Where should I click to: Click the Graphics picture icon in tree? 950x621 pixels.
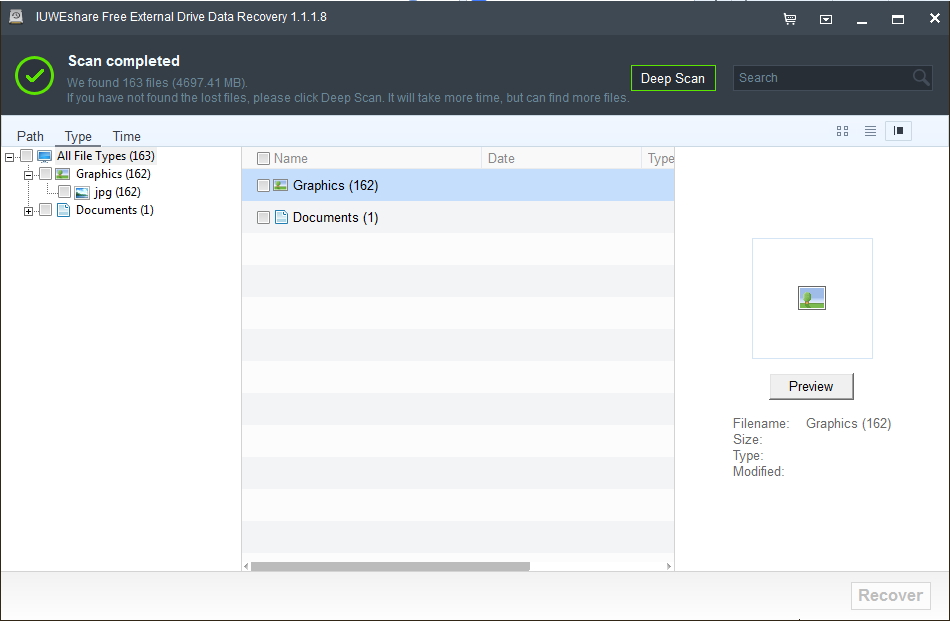(63, 174)
